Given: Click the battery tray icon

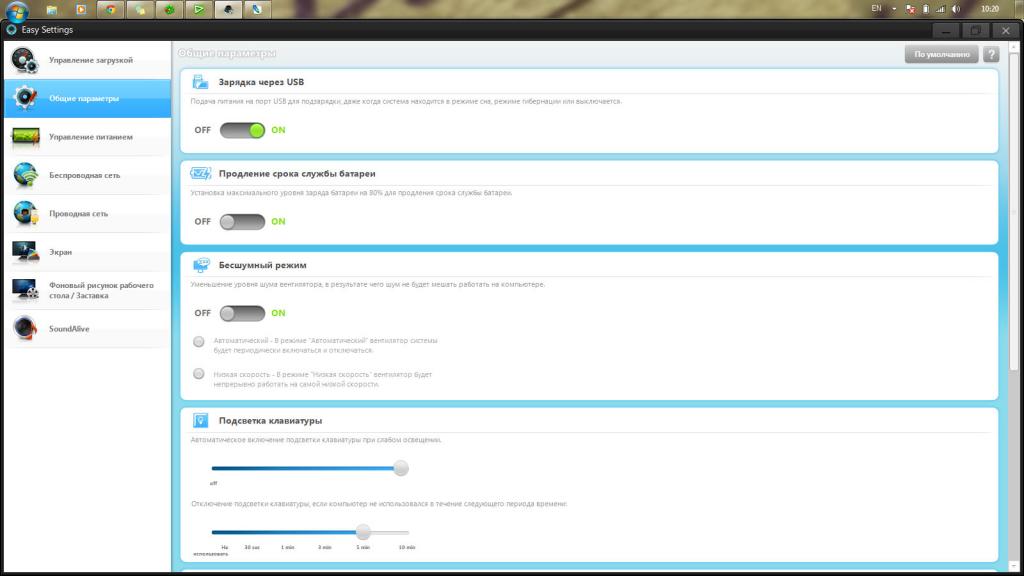Looking at the screenshot, I should 925,9.
